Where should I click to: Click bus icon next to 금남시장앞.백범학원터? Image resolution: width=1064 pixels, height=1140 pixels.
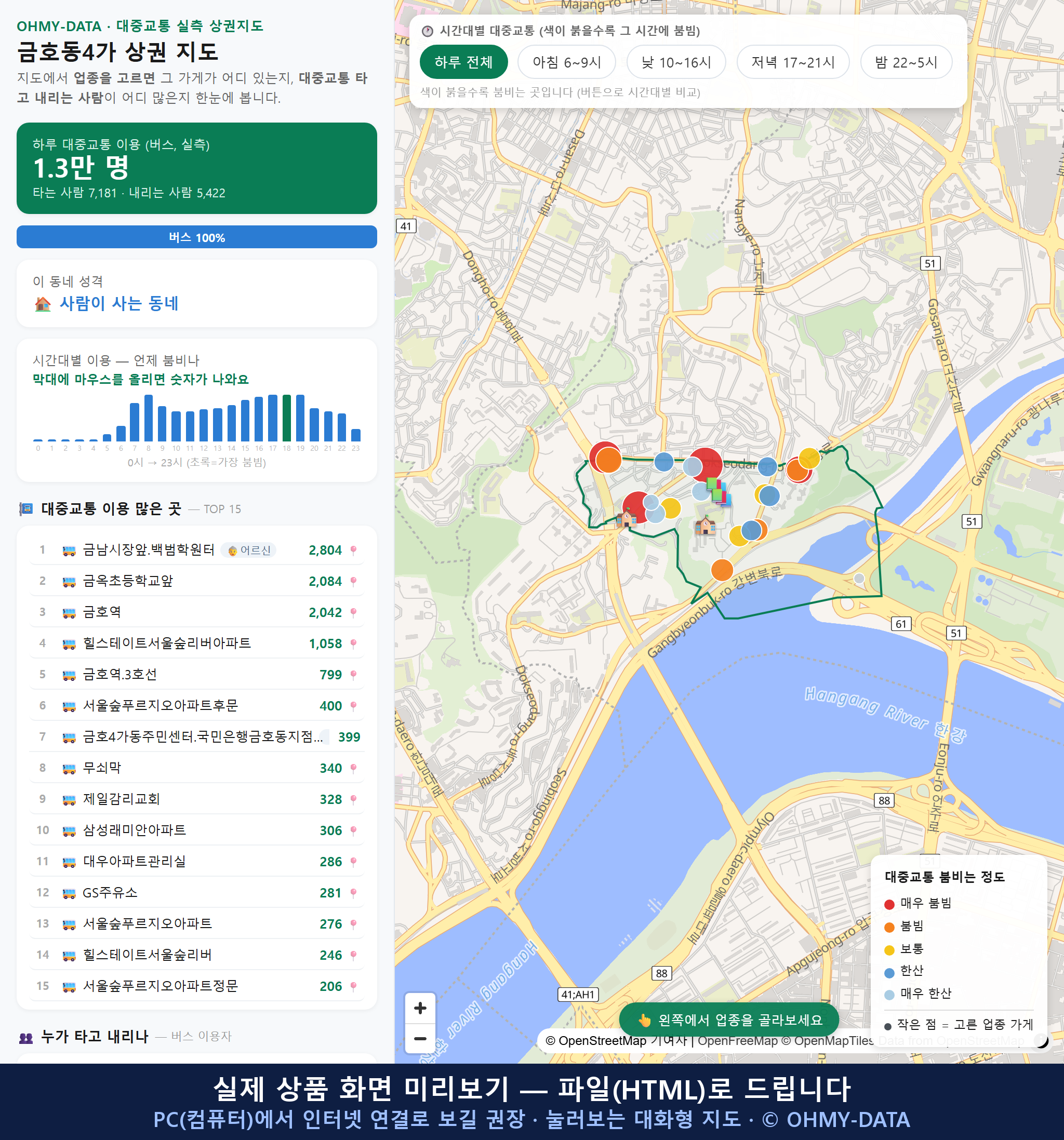pos(69,551)
